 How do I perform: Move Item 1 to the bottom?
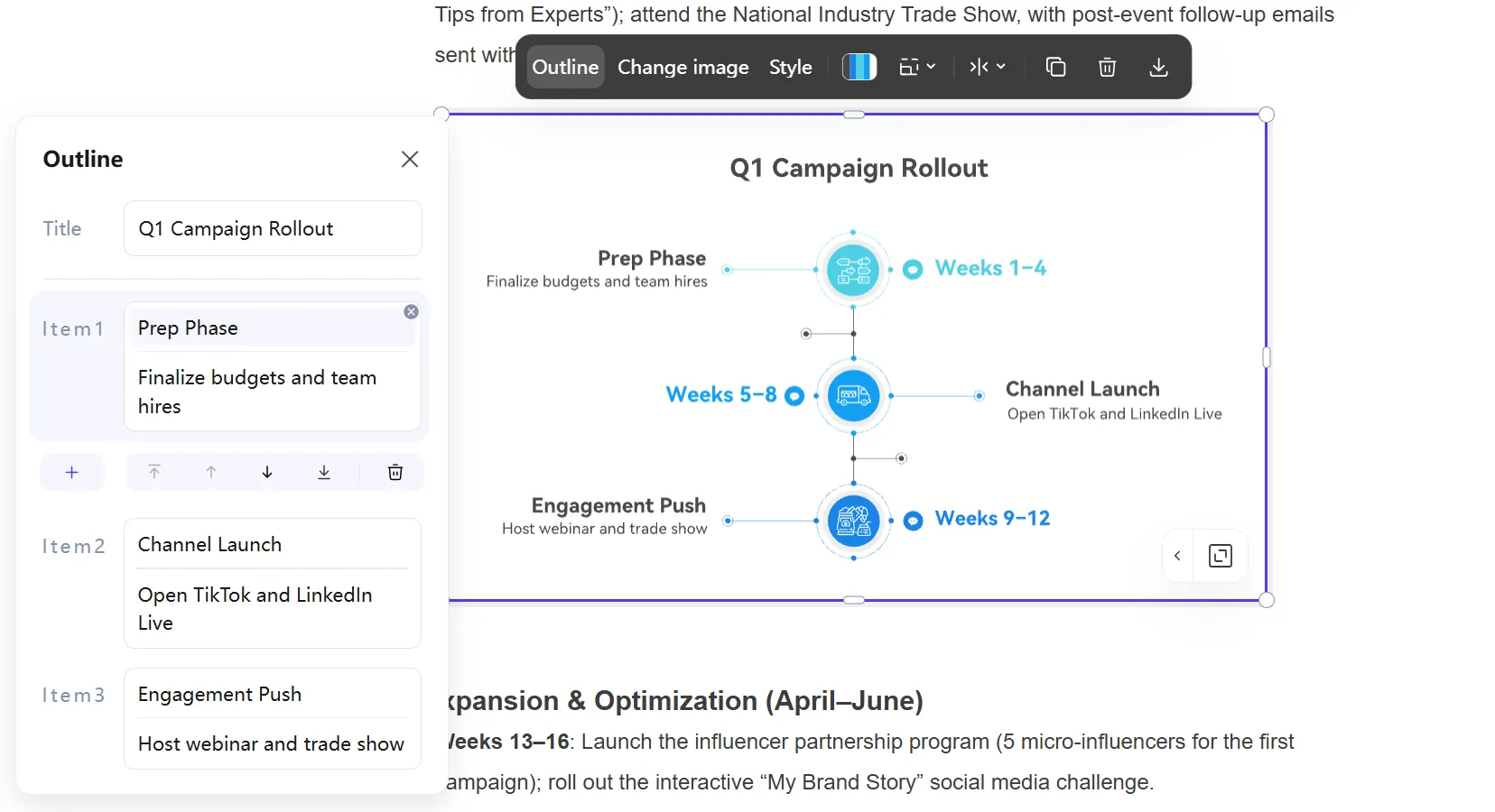point(324,472)
